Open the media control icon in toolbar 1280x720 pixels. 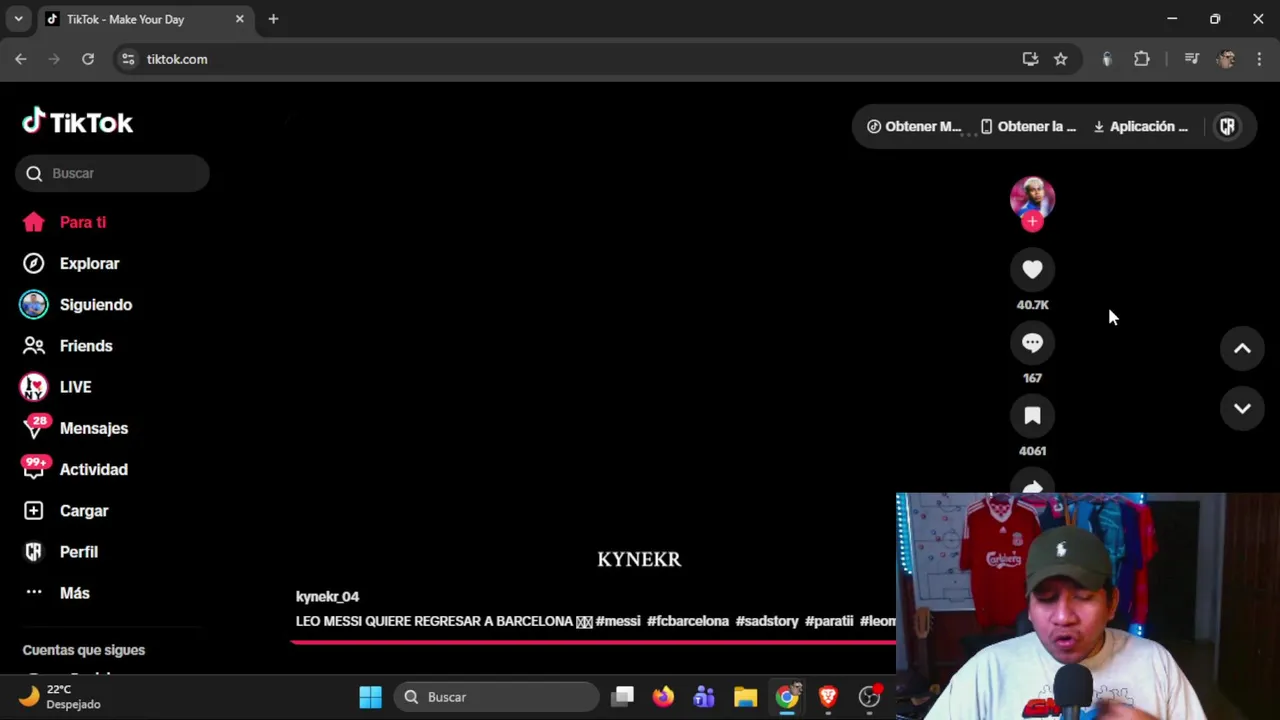[x=1191, y=59]
